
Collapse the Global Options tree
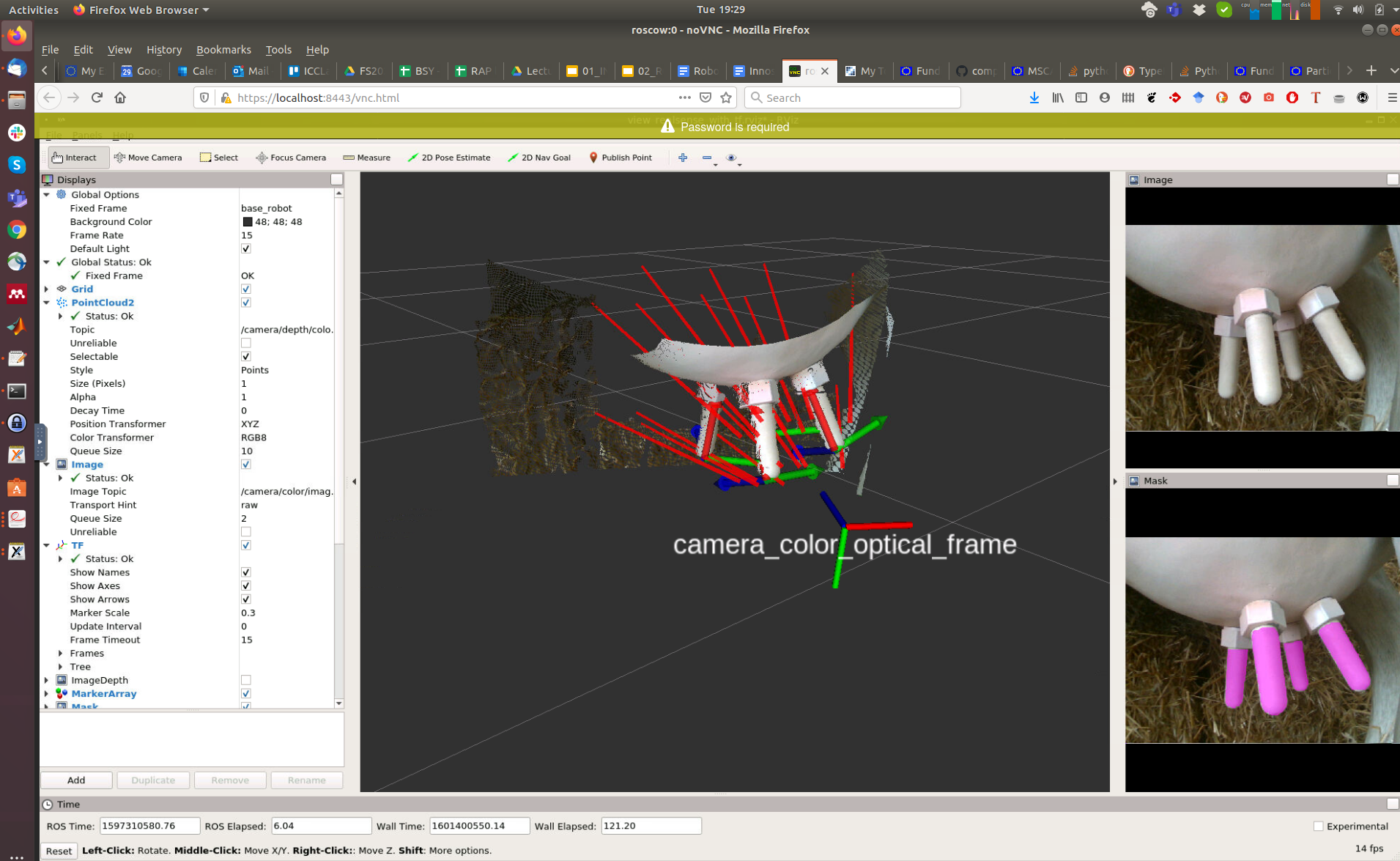point(47,195)
